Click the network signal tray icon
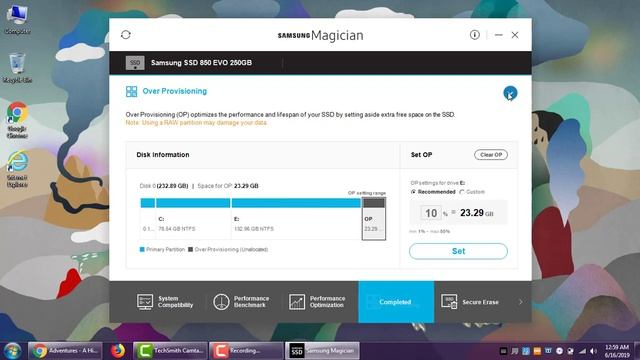Viewport: 640px width, 360px height. point(582,351)
